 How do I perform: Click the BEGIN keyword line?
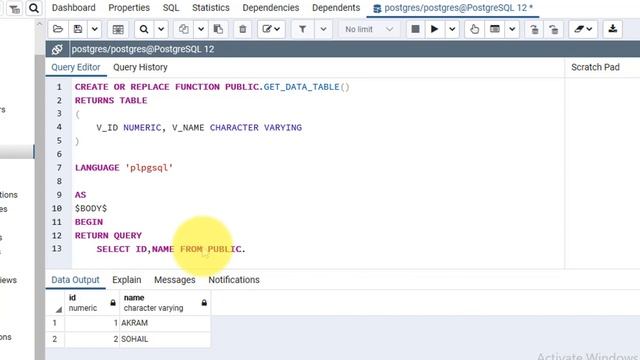[x=89, y=222]
